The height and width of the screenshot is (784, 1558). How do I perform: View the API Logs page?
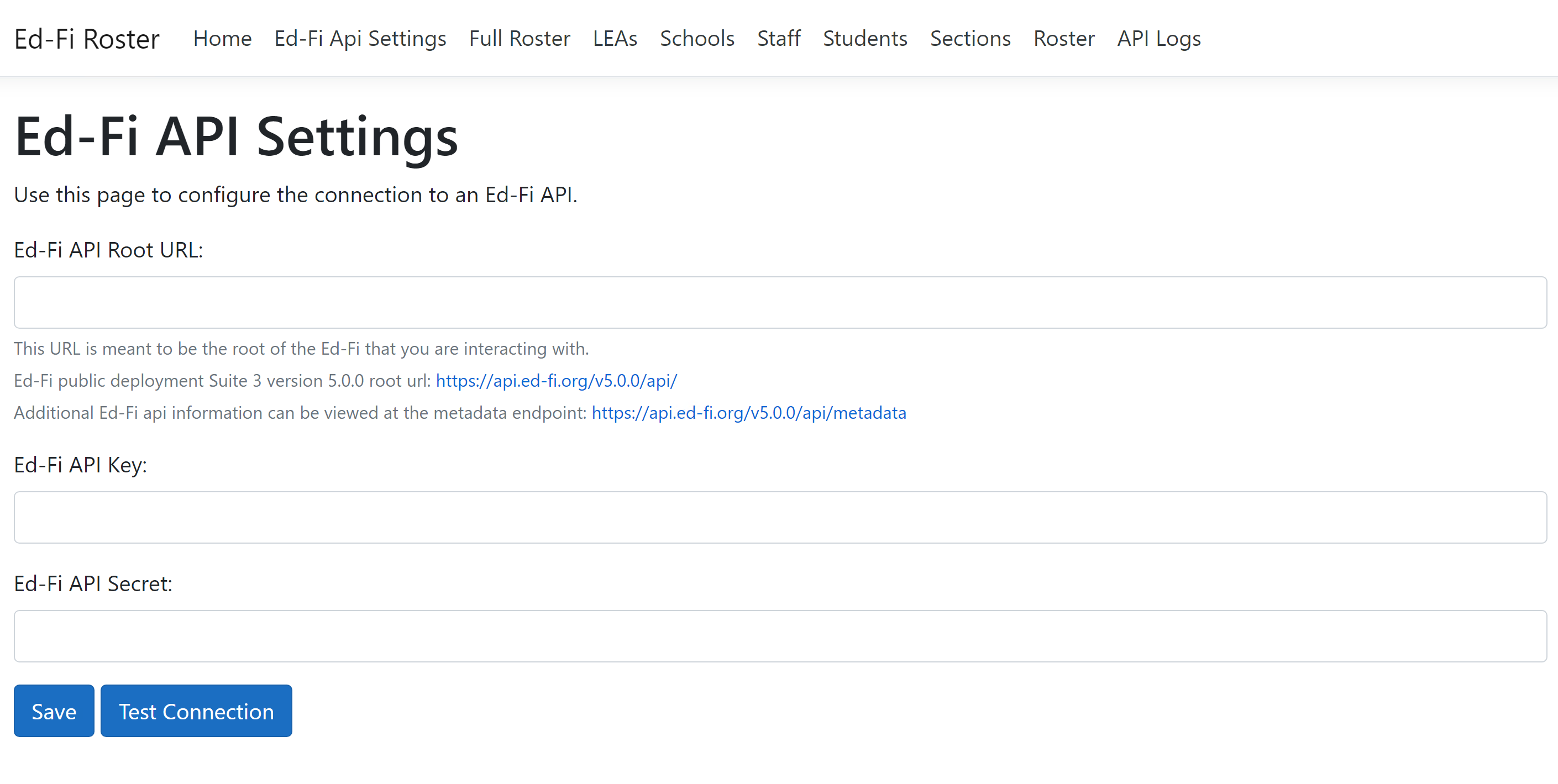click(x=1159, y=39)
